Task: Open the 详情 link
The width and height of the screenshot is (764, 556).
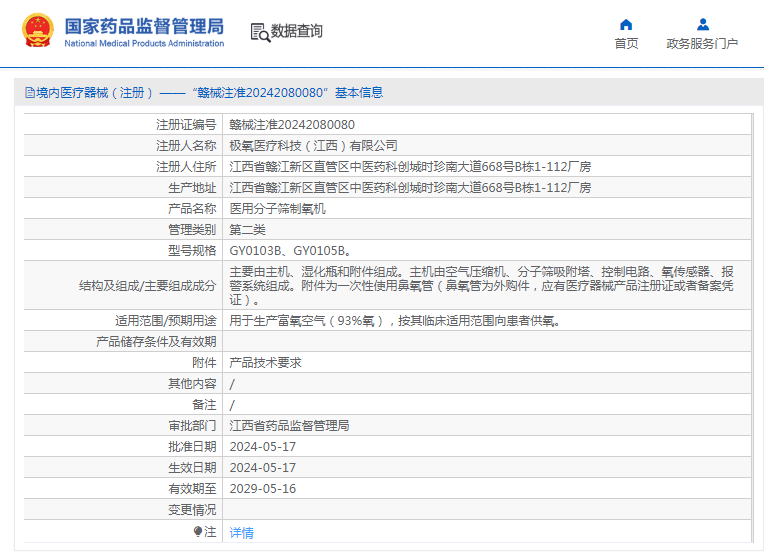Action: [241, 533]
